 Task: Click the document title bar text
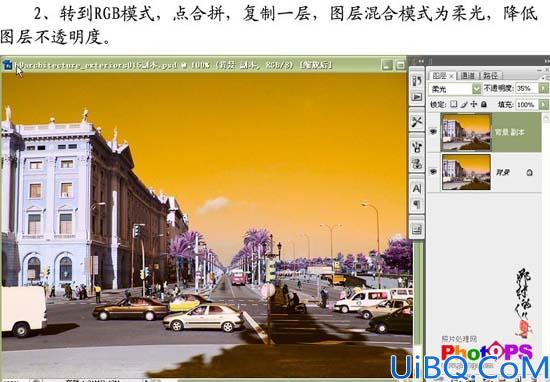click(174, 65)
